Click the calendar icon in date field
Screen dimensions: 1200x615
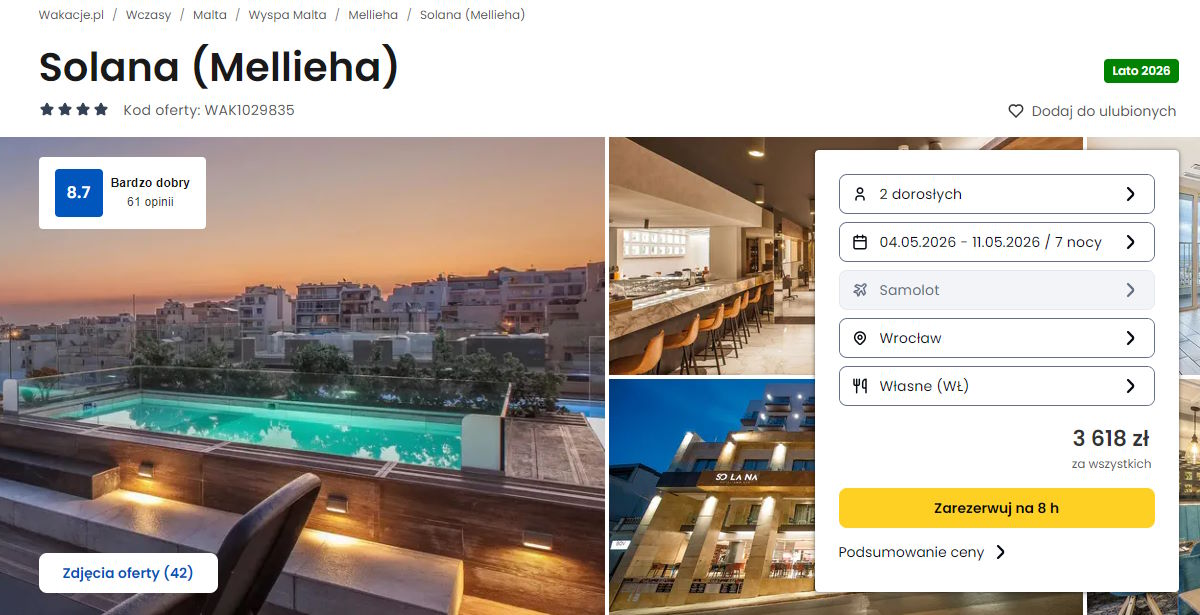860,242
